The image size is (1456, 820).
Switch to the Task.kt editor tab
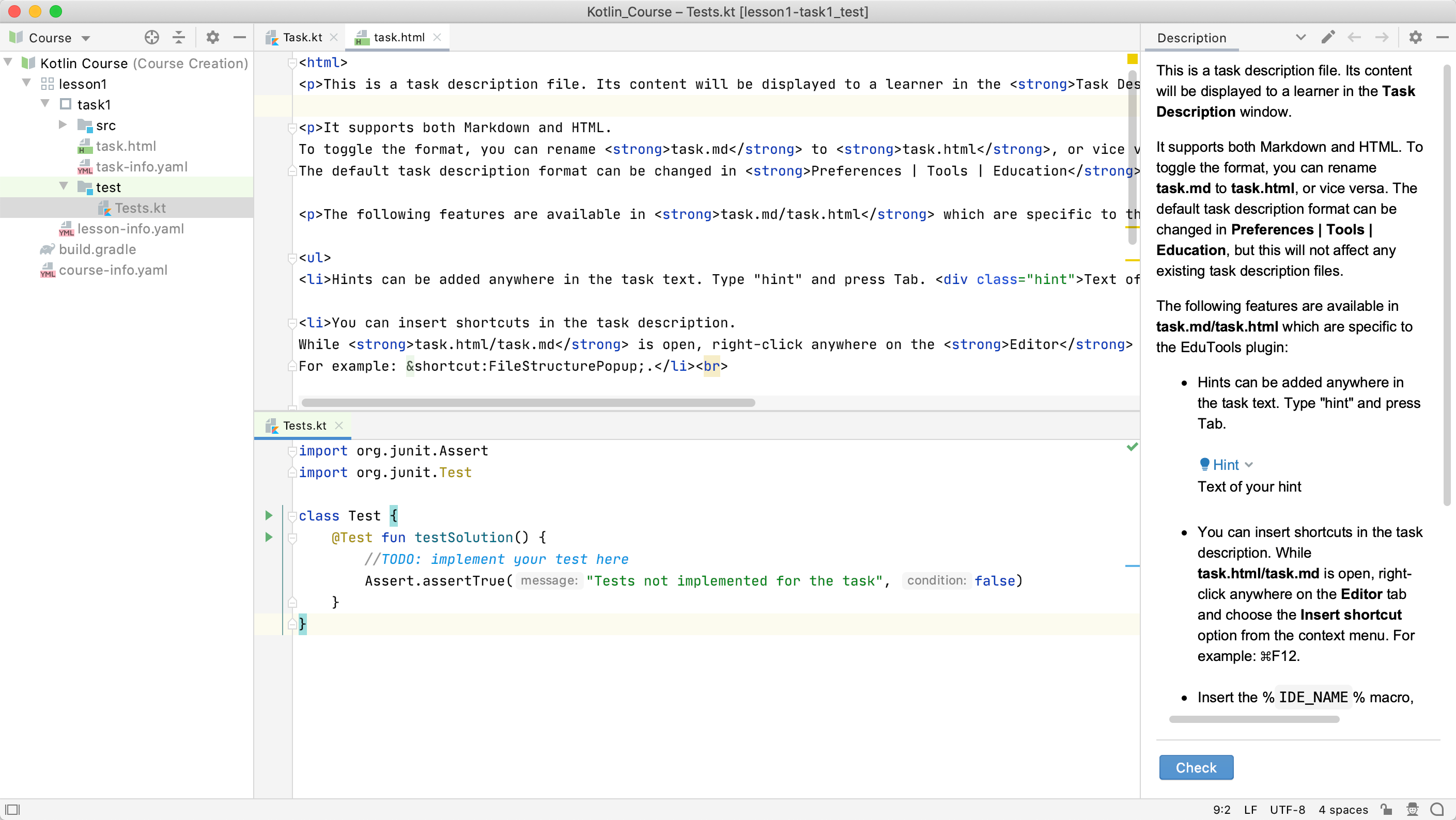point(302,37)
